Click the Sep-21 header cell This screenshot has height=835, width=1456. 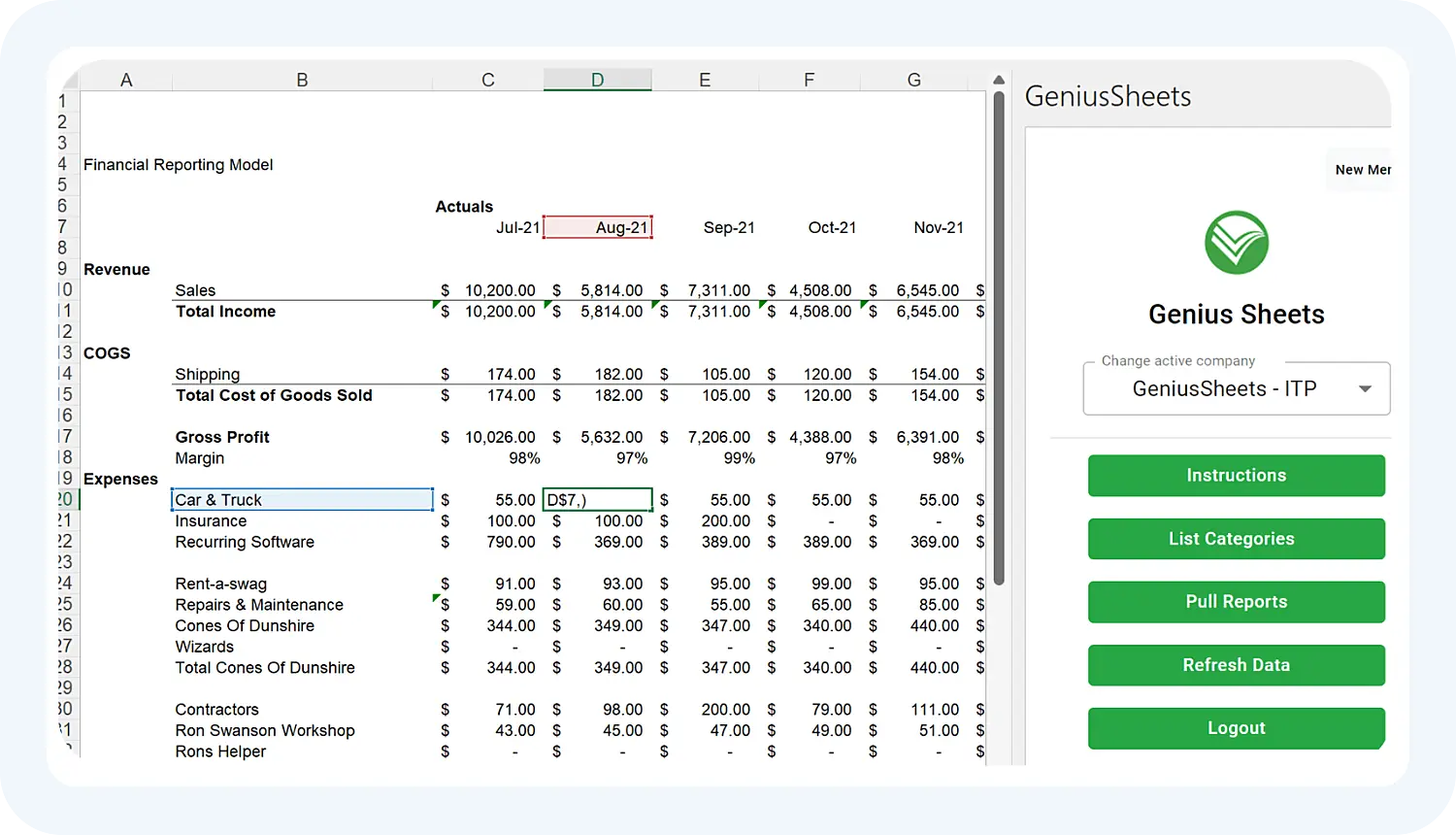729,227
